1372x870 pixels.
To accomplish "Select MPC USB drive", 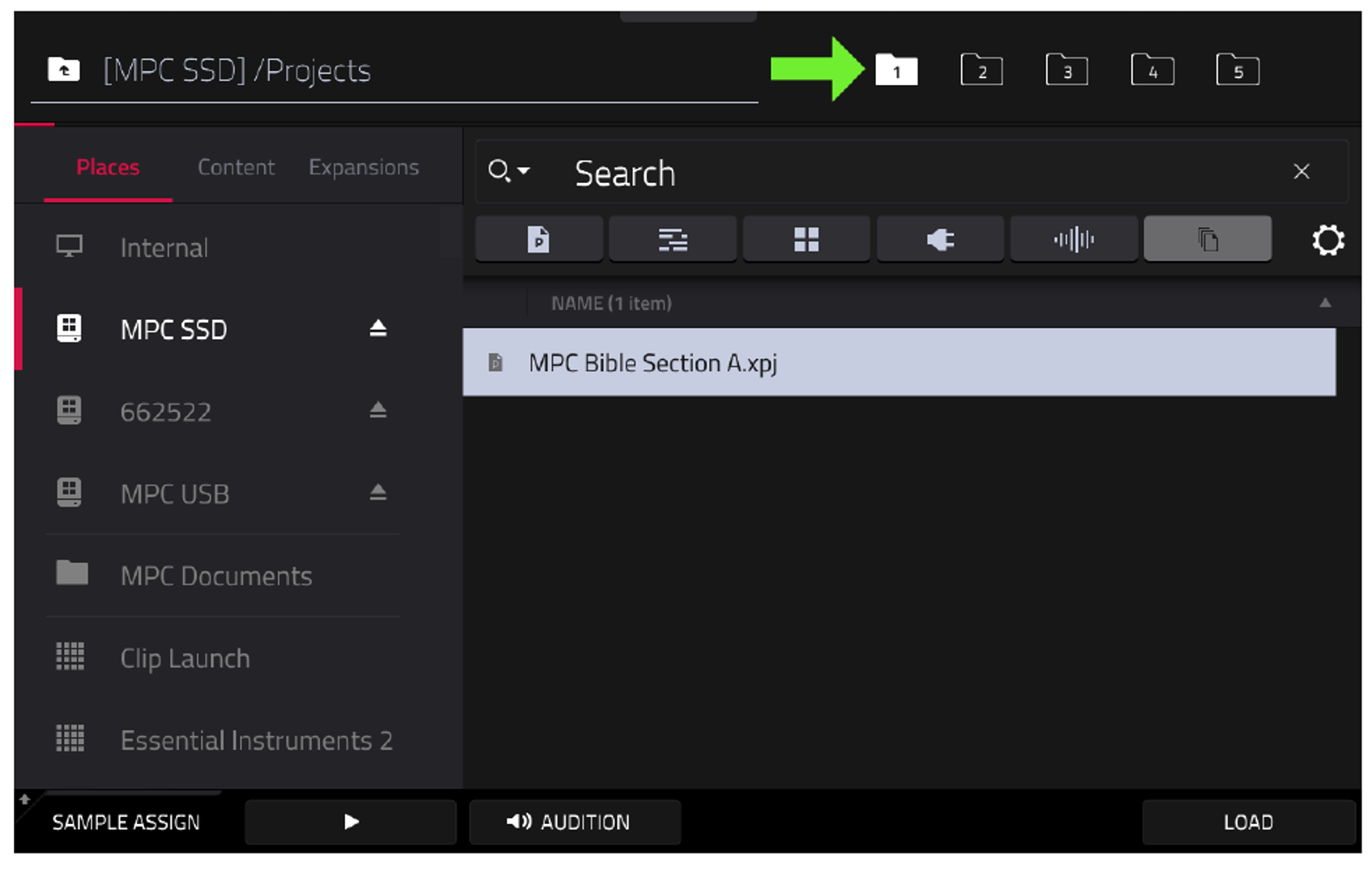I will (174, 494).
